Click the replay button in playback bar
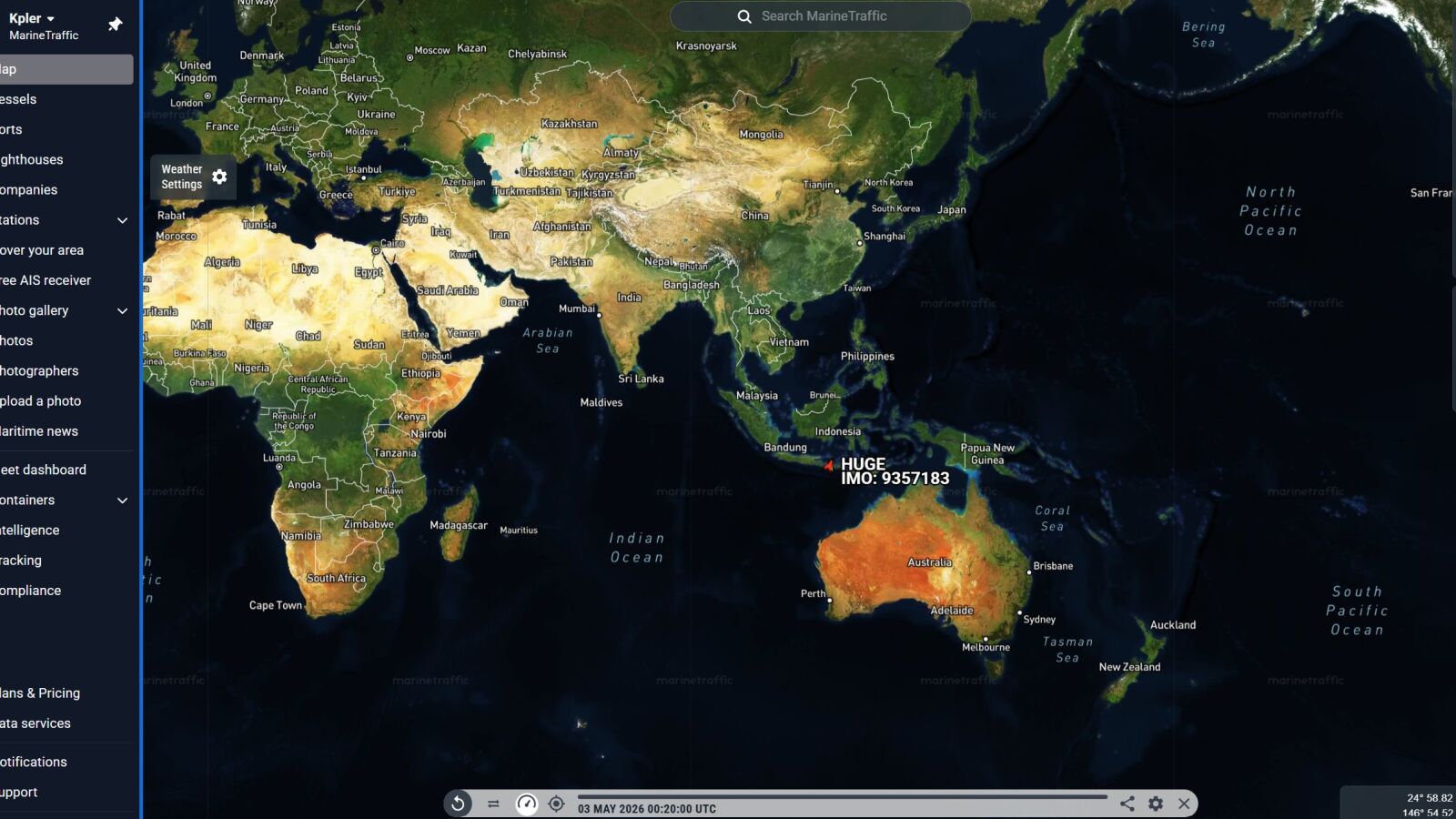The width and height of the screenshot is (1456, 819). point(458,804)
